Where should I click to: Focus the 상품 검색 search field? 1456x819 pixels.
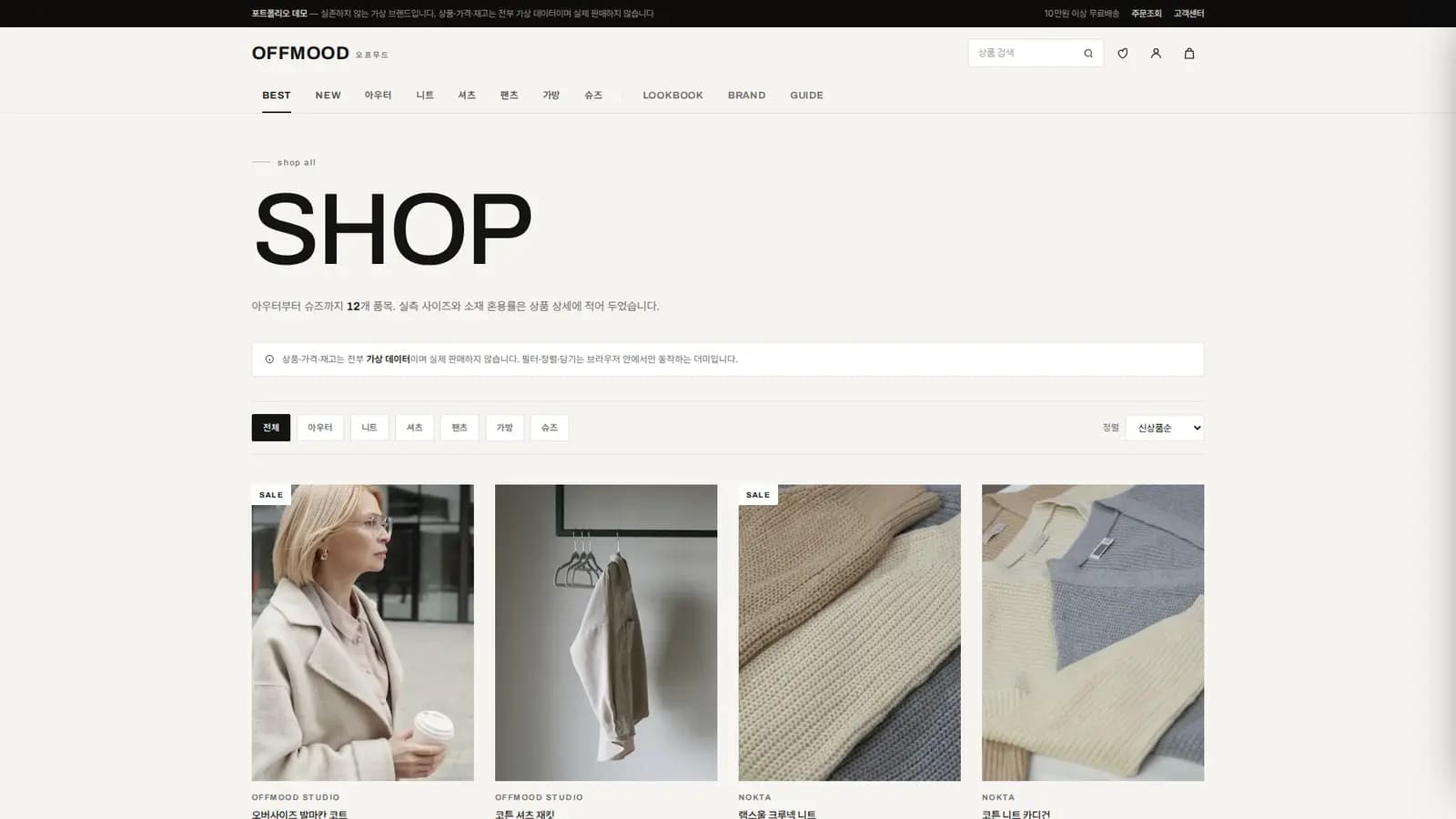pyautogui.click(x=1024, y=54)
